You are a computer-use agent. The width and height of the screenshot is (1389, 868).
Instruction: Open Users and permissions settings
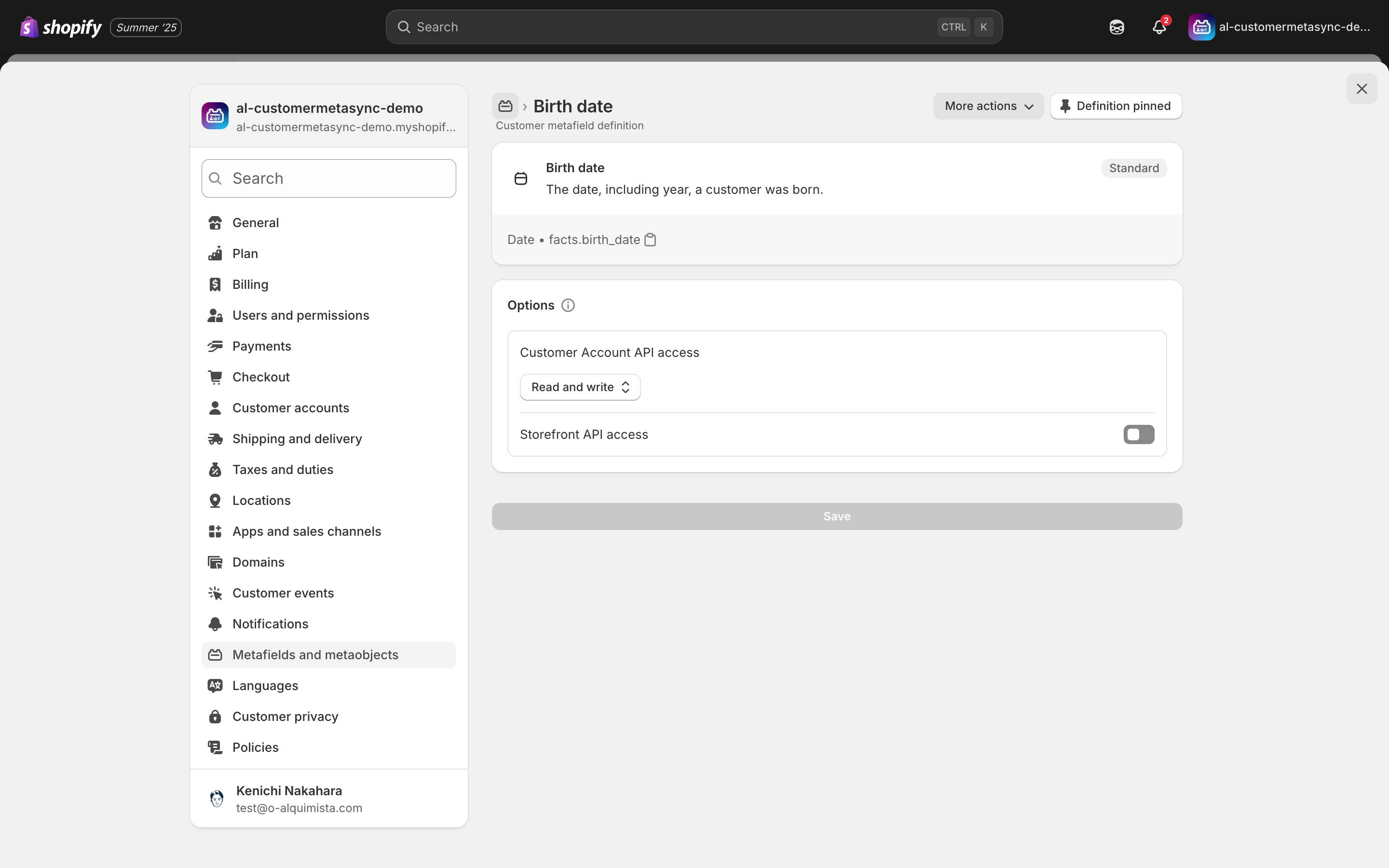click(329, 315)
